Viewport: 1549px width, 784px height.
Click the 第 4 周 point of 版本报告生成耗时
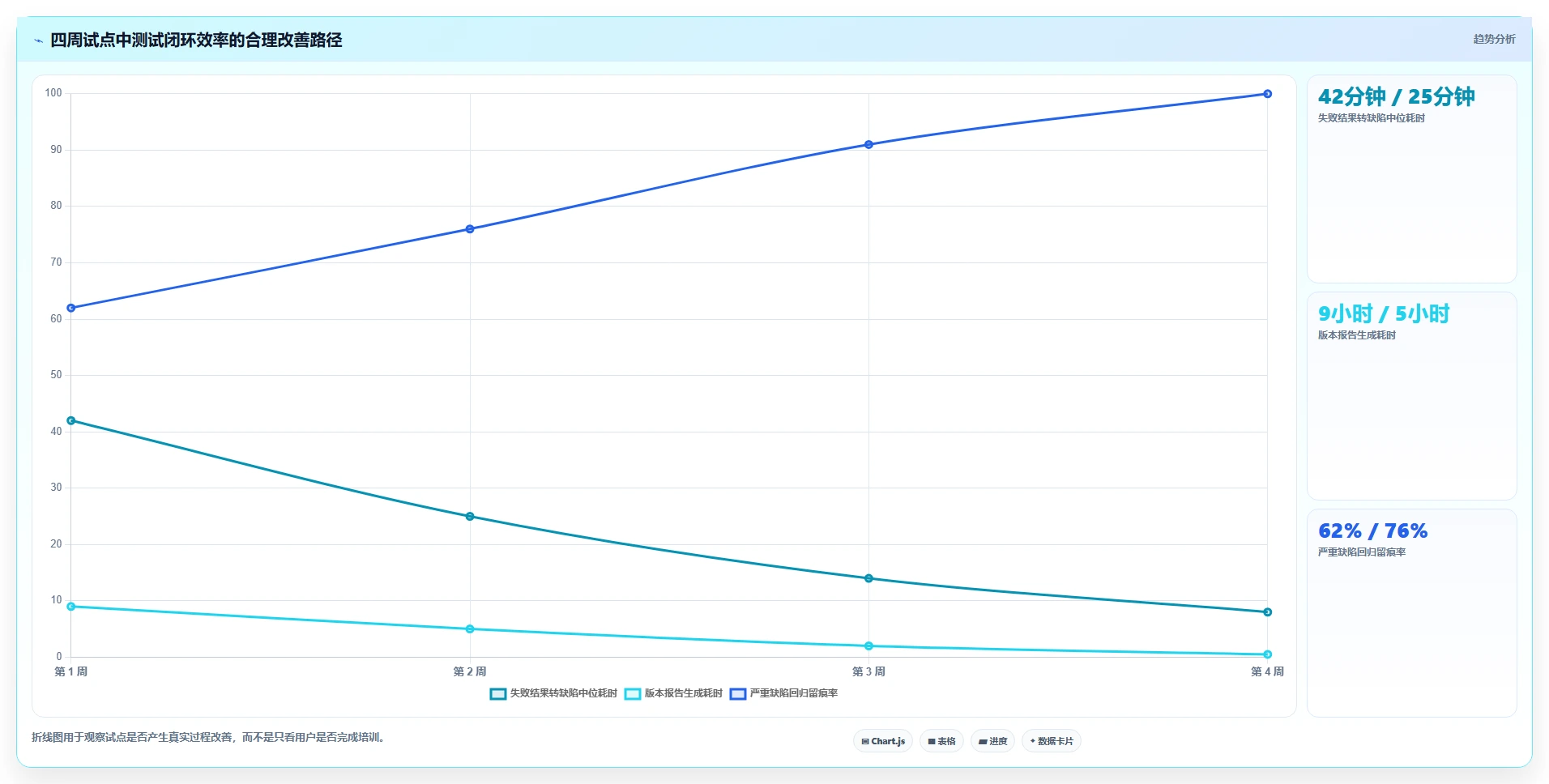point(1268,654)
